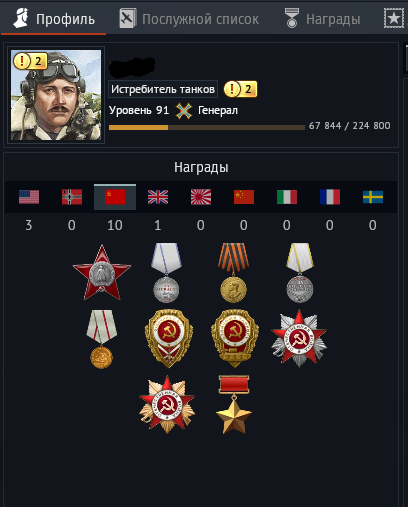The height and width of the screenshot is (507, 408).
Task: Click the level experience progress bar
Action: coord(207,127)
